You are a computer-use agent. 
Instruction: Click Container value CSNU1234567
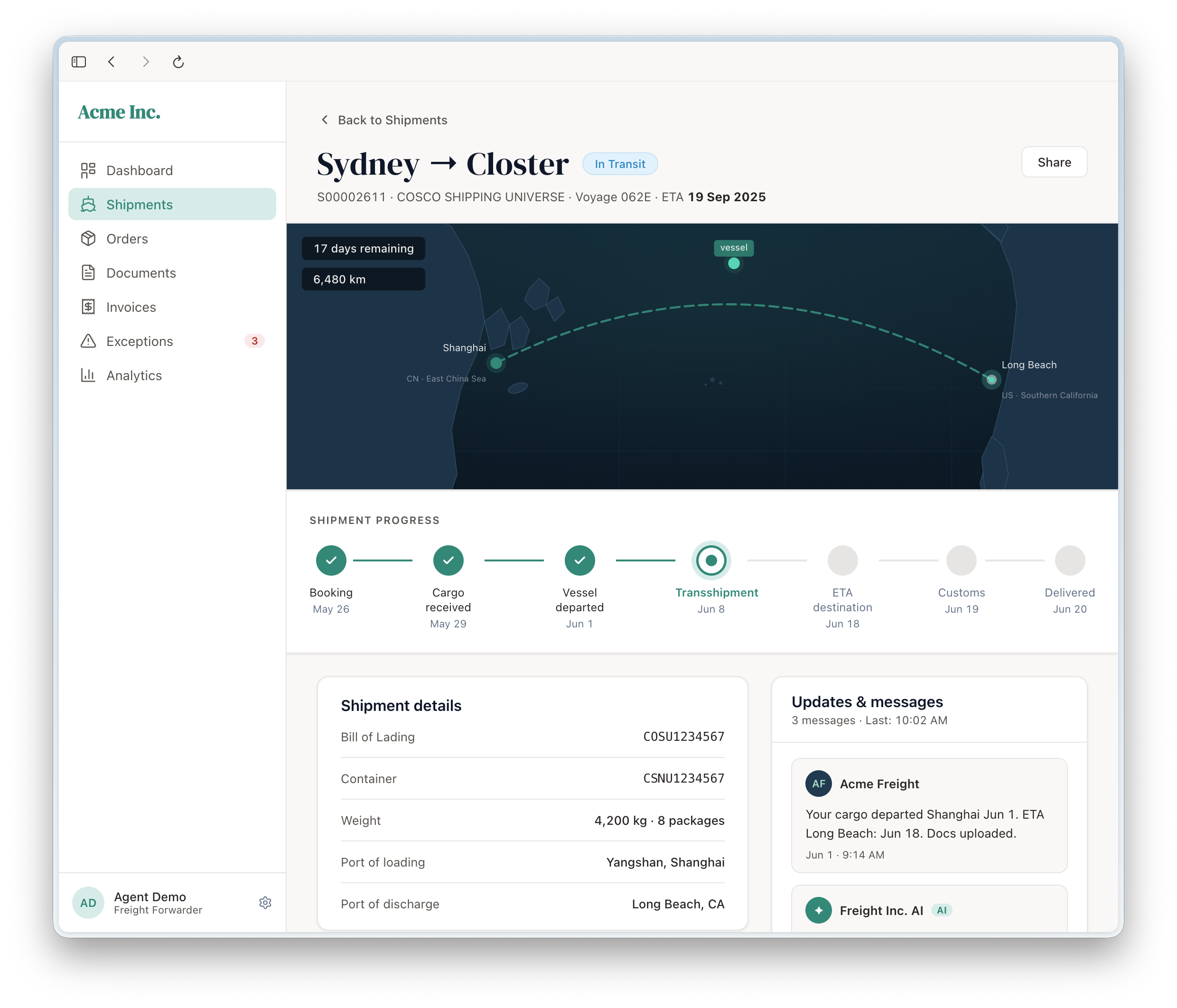coord(683,779)
